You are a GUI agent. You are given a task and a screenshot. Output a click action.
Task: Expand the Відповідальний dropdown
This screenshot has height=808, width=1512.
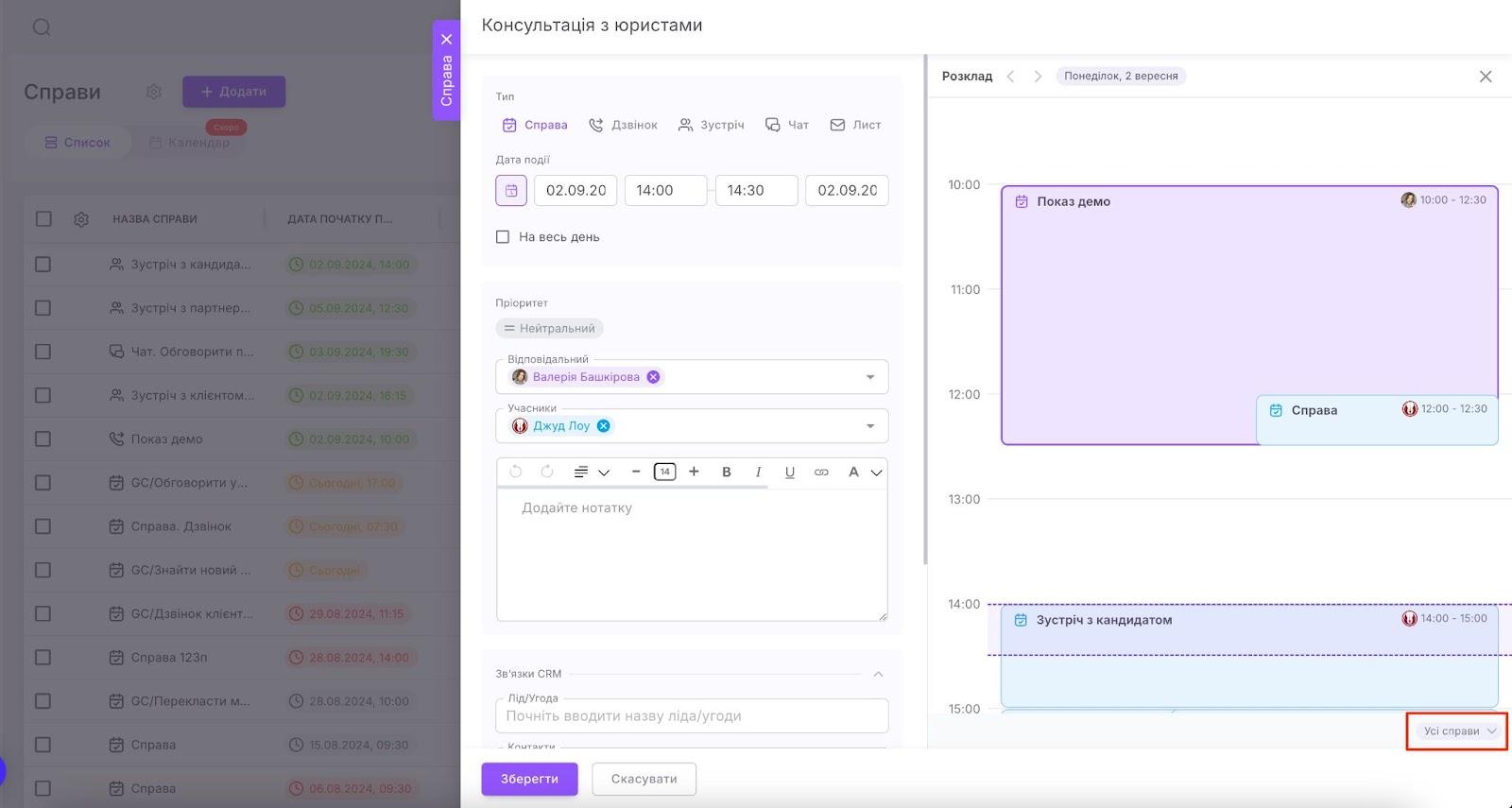pos(870,377)
